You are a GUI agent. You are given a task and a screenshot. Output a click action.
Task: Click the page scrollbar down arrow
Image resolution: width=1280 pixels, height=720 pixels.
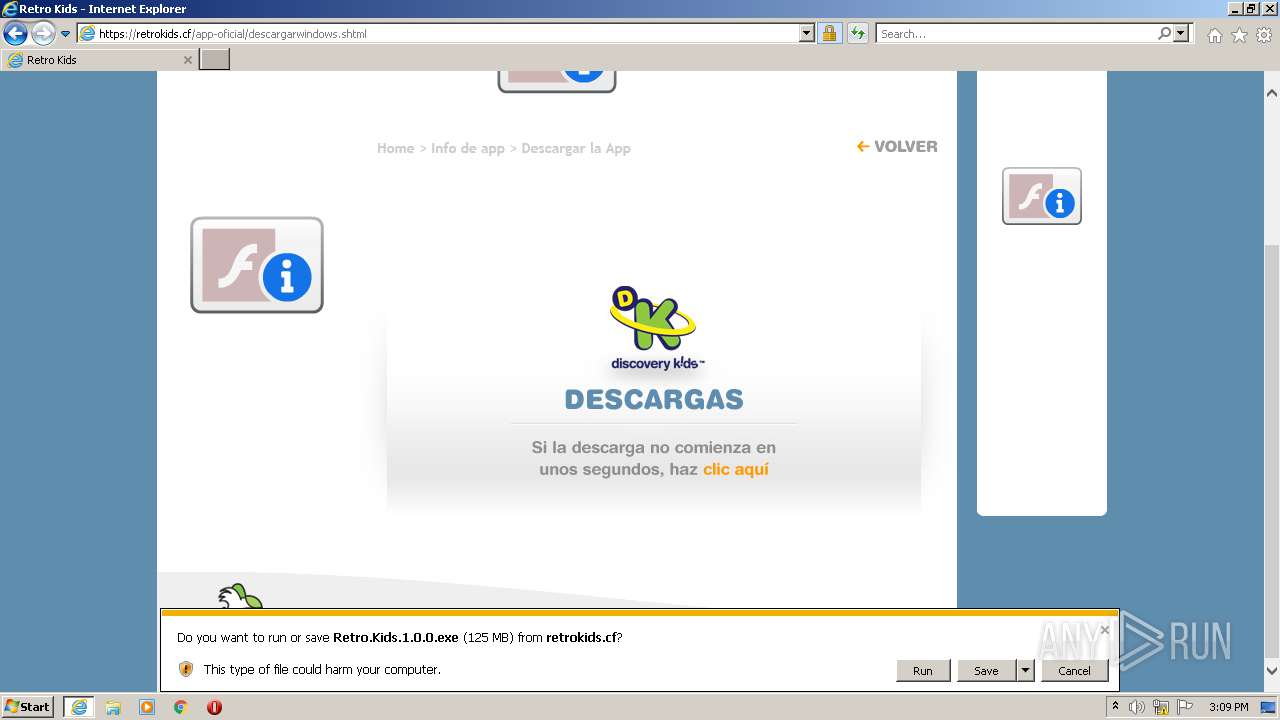[x=1272, y=671]
